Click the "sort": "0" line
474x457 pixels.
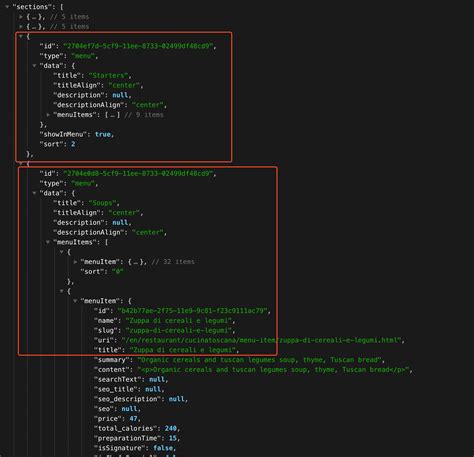[x=102, y=272]
